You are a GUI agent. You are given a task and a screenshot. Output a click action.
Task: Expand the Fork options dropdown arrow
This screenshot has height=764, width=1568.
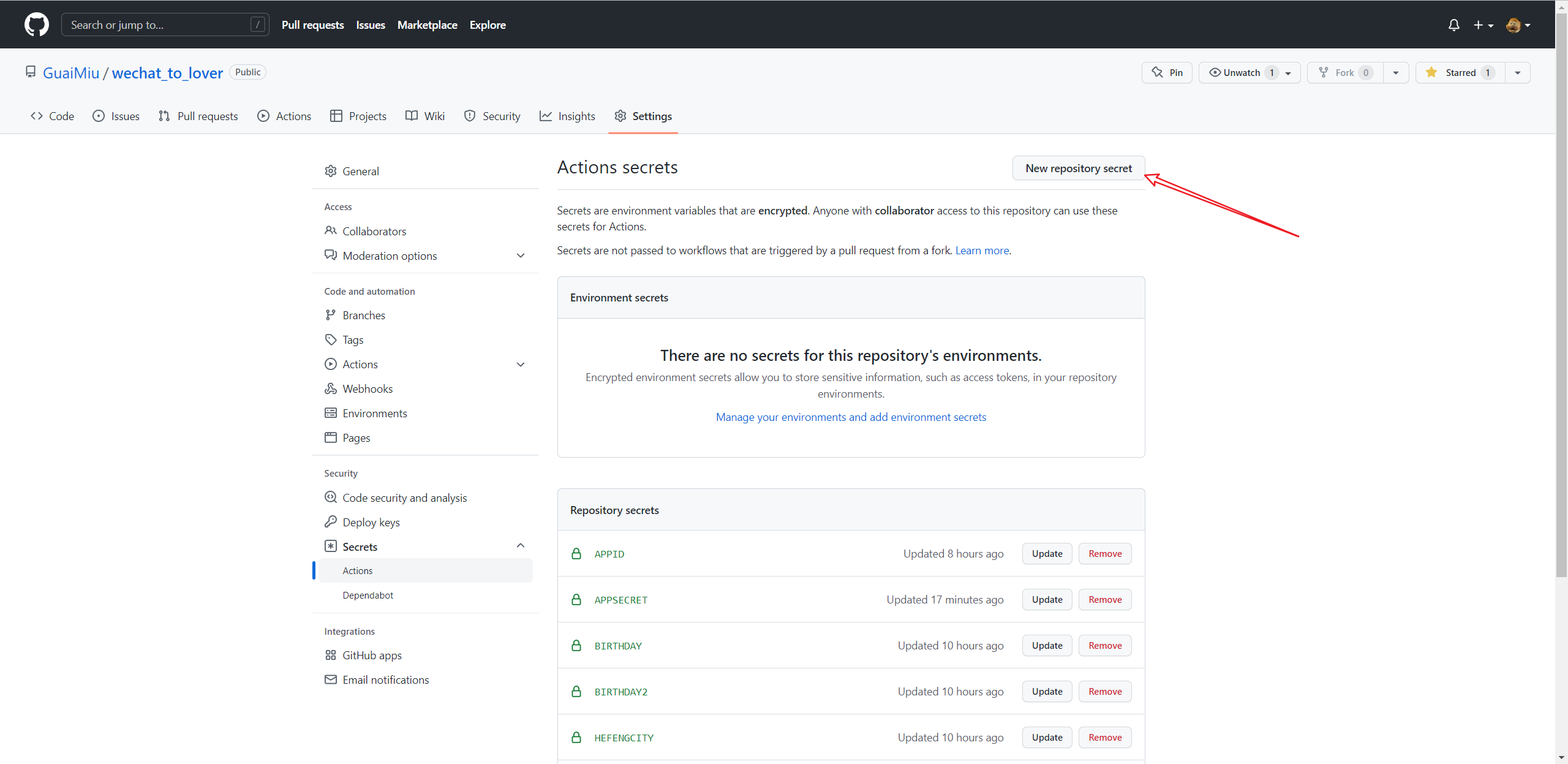click(x=1396, y=72)
